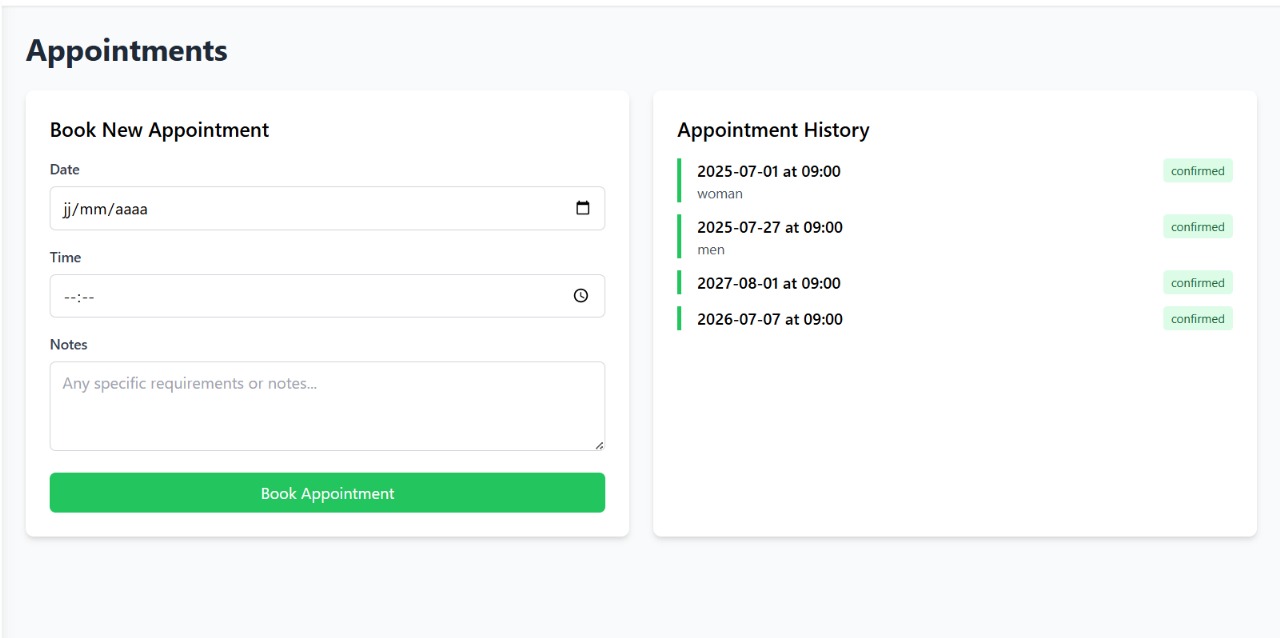
Task: Select the 2025-07-01 at 09:00 appointment
Action: pos(955,181)
